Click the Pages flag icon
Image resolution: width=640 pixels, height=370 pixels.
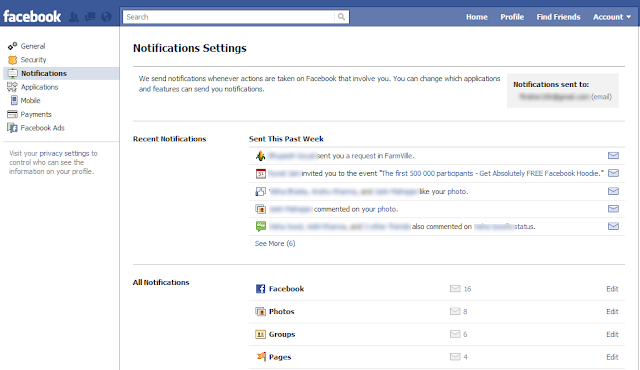261,357
